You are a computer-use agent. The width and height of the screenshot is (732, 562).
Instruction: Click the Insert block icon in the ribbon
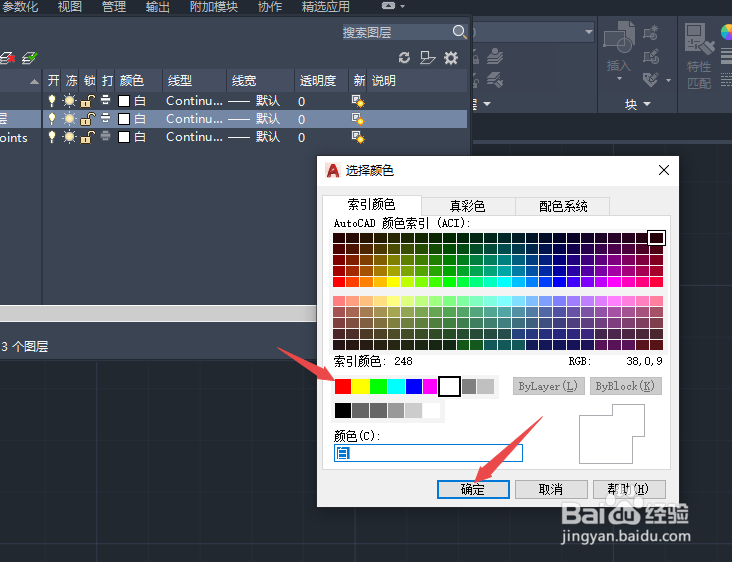pos(619,37)
